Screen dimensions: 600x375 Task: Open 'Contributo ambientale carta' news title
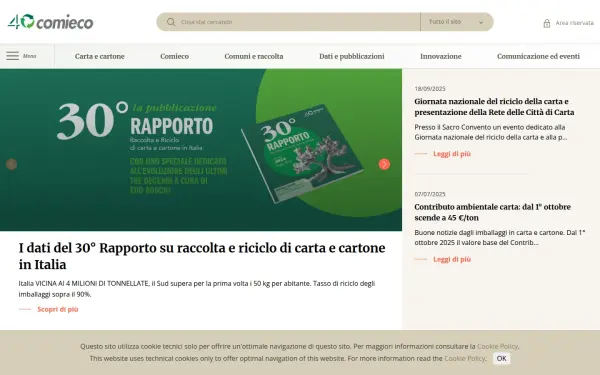492,212
